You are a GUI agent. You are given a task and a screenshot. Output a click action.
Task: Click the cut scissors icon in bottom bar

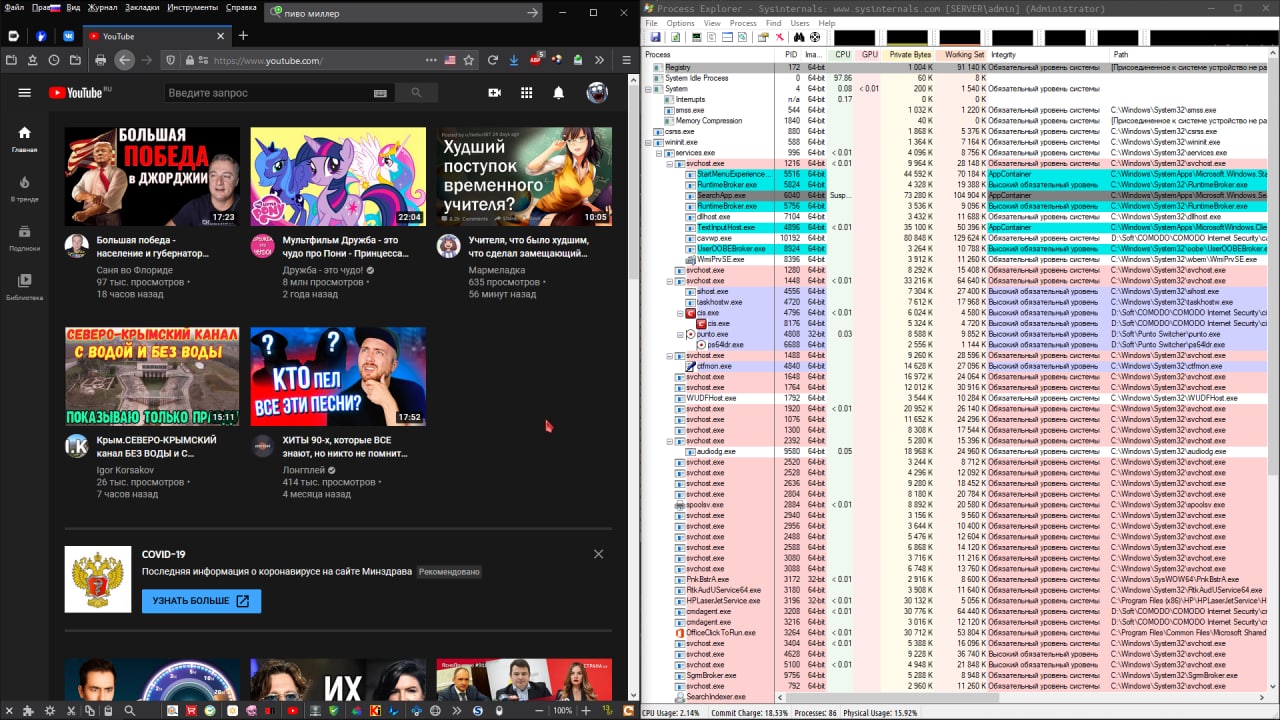click(x=72, y=710)
